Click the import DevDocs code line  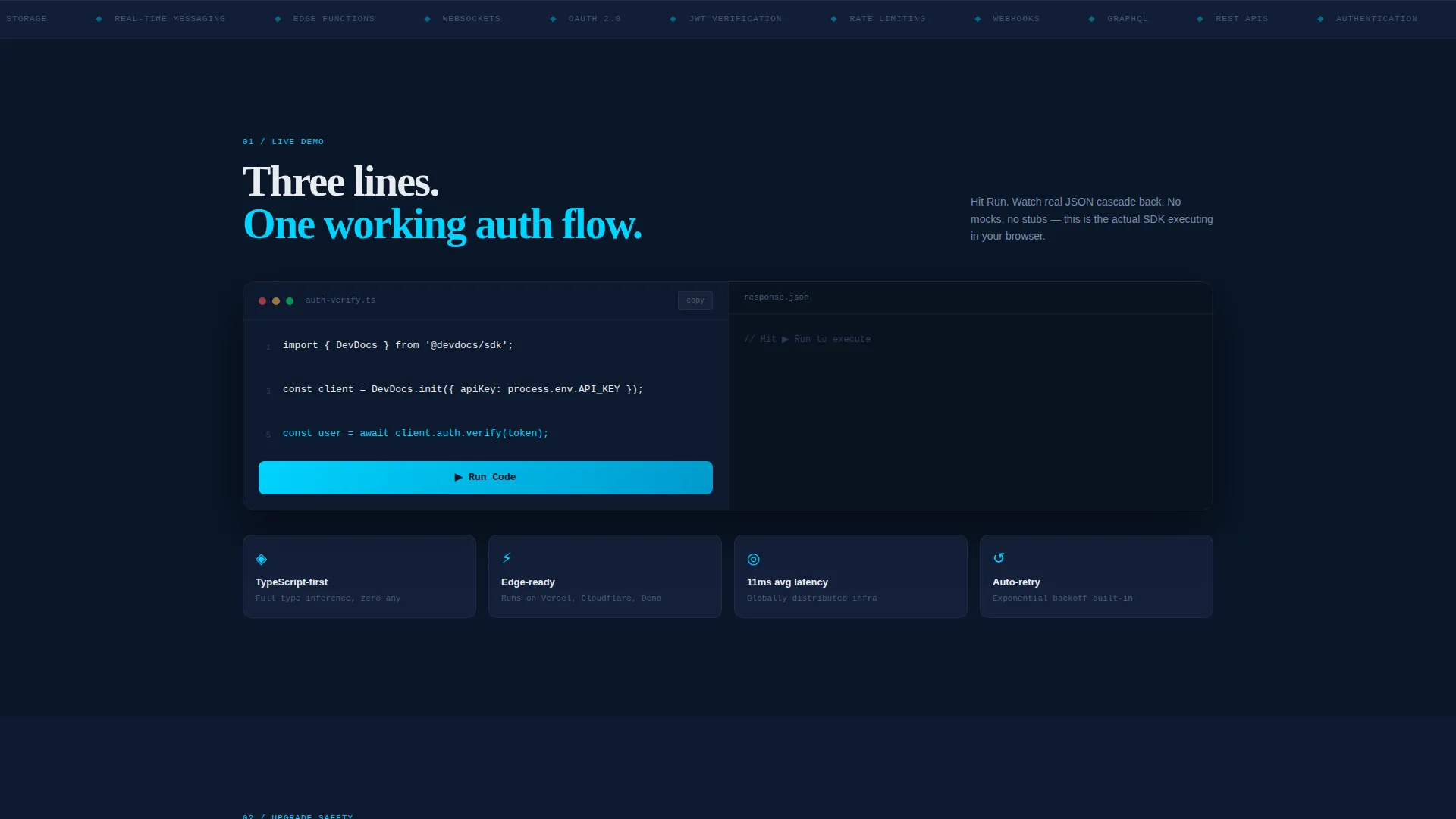coord(398,345)
